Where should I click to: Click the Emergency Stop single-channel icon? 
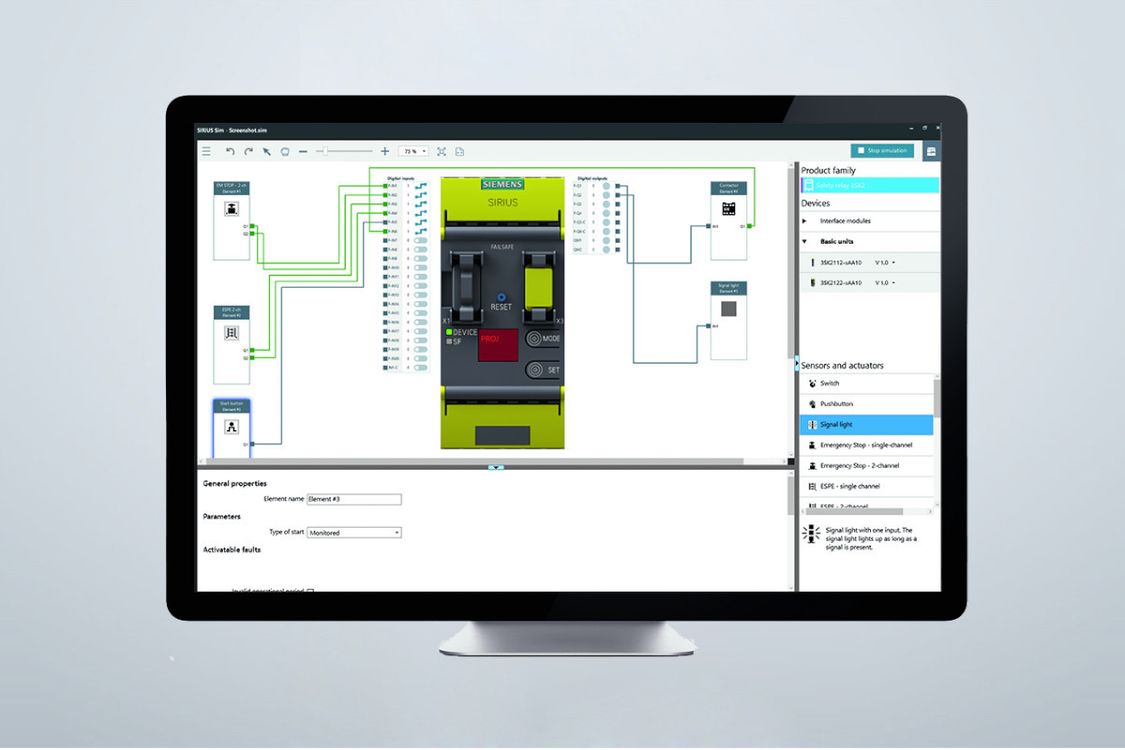tap(812, 445)
